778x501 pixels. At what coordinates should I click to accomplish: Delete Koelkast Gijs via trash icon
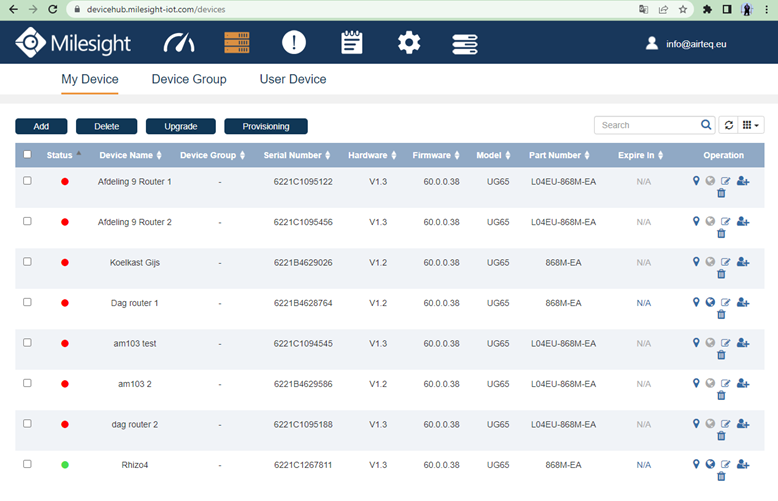(721, 274)
